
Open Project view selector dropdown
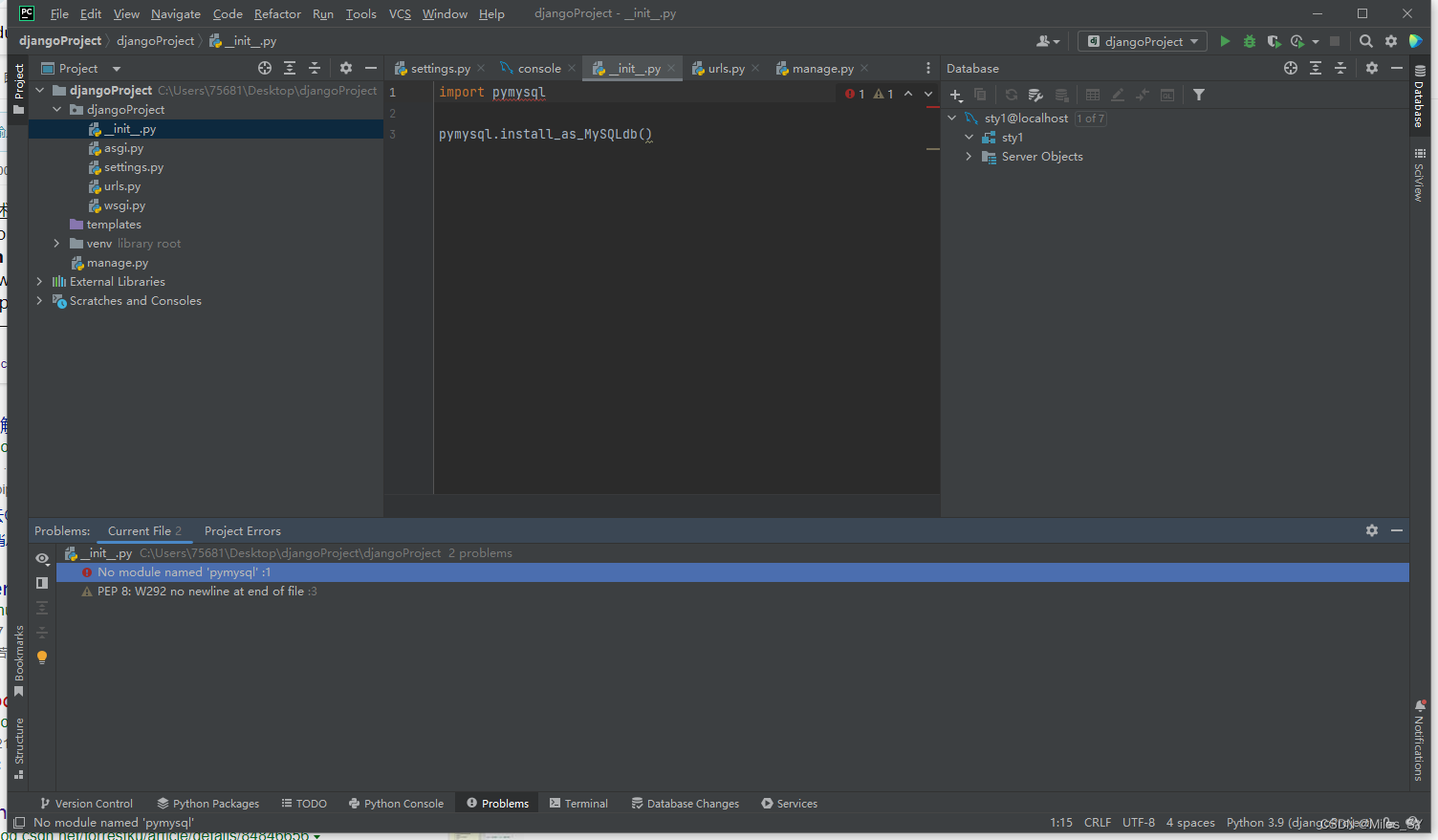click(x=80, y=68)
